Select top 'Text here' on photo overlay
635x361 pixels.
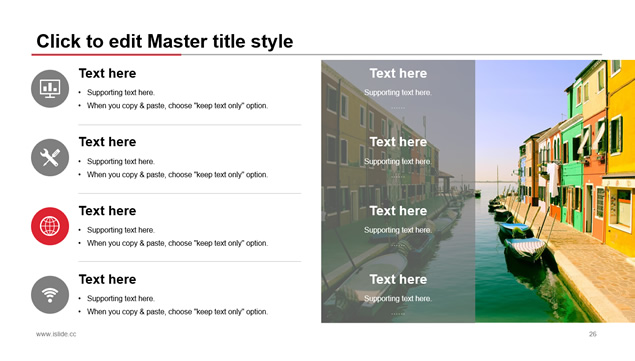(398, 73)
